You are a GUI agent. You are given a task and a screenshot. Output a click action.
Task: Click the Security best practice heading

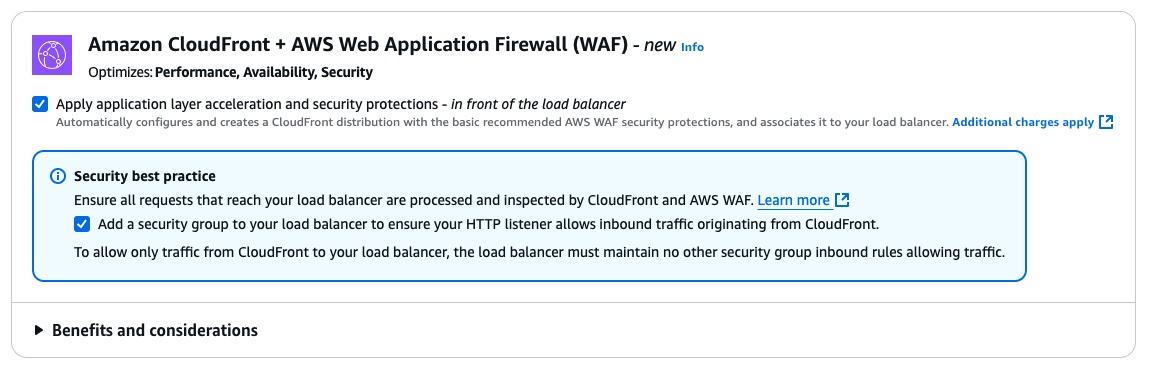click(x=144, y=177)
